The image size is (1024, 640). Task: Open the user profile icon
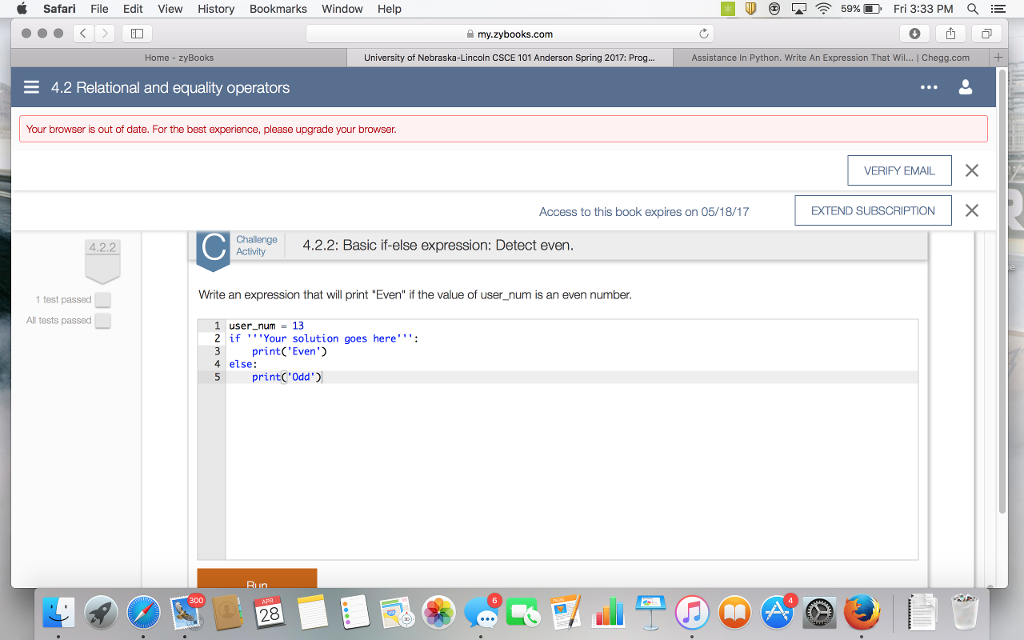[x=965, y=88]
